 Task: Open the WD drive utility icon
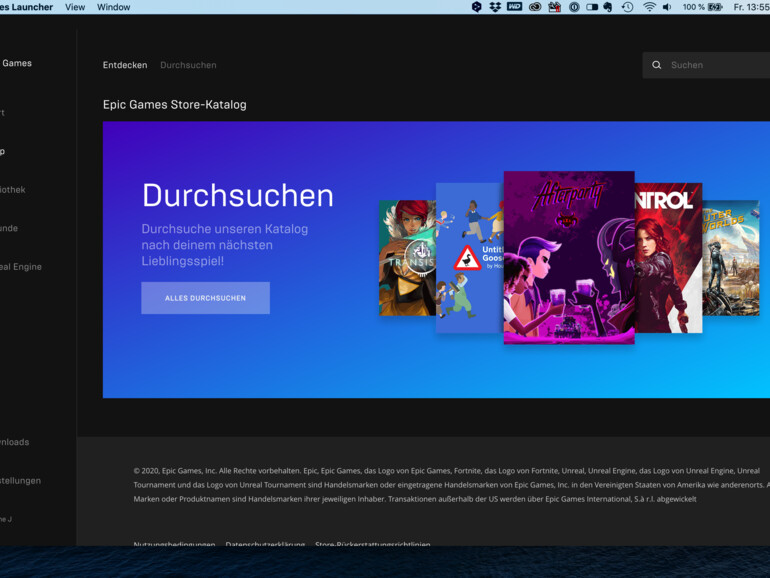click(x=514, y=7)
